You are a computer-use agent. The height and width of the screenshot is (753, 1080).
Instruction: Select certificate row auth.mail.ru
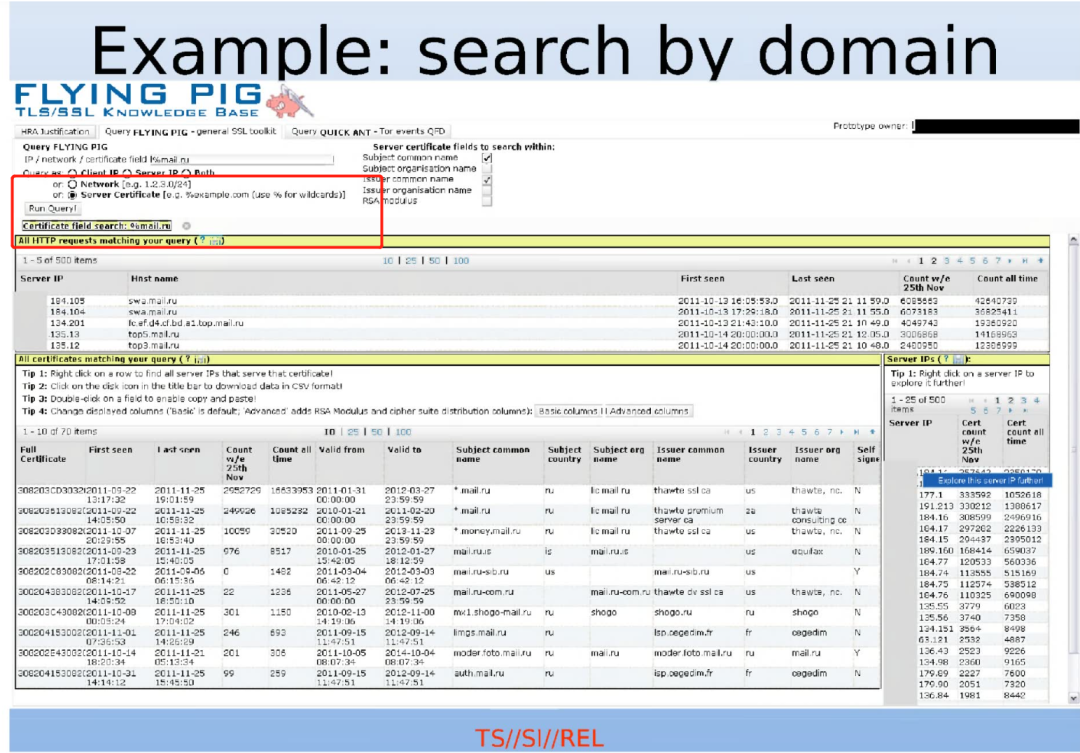tap(448, 678)
